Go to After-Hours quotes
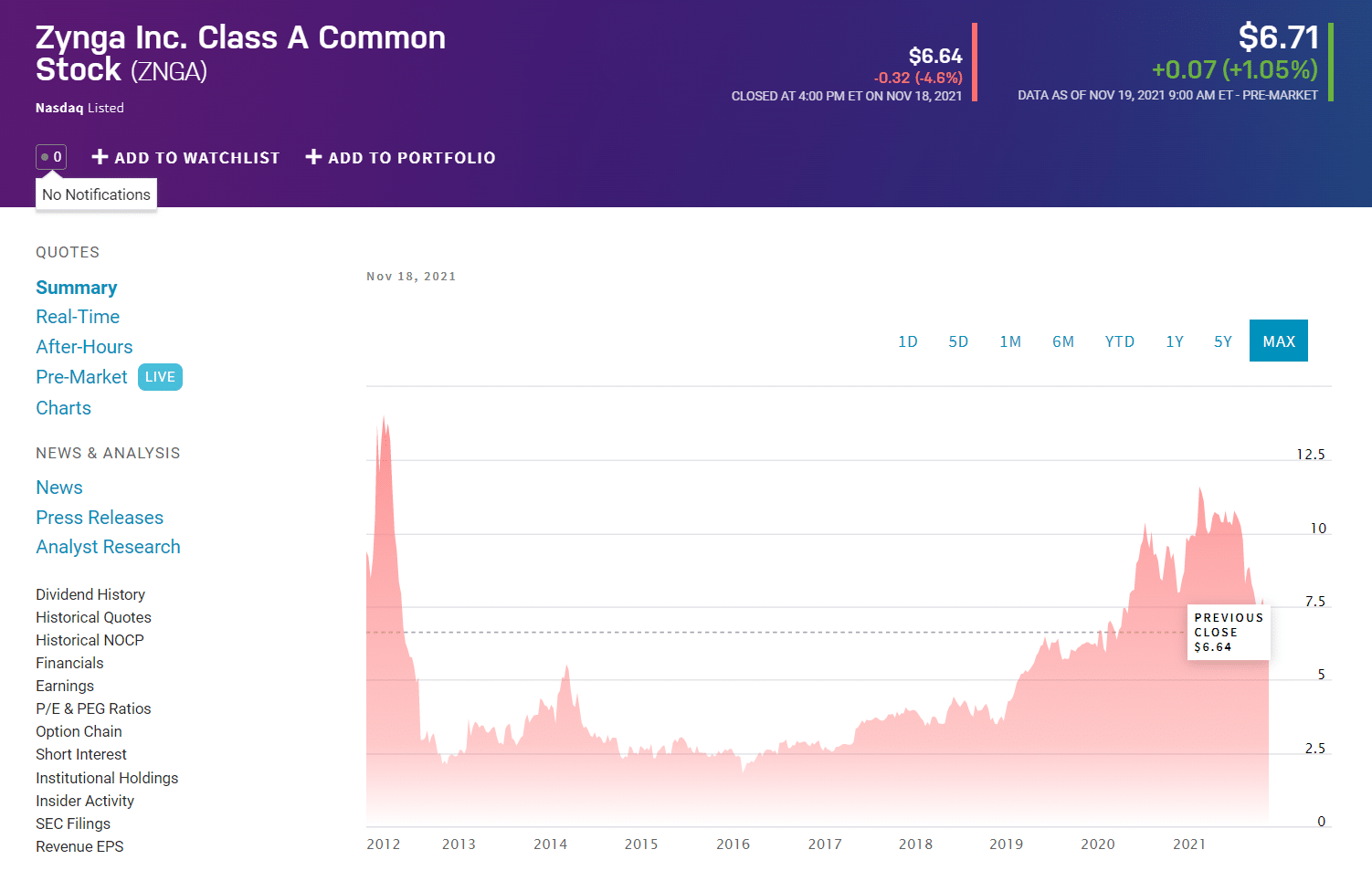Image resolution: width=1372 pixels, height=881 pixels. pyautogui.click(x=84, y=347)
